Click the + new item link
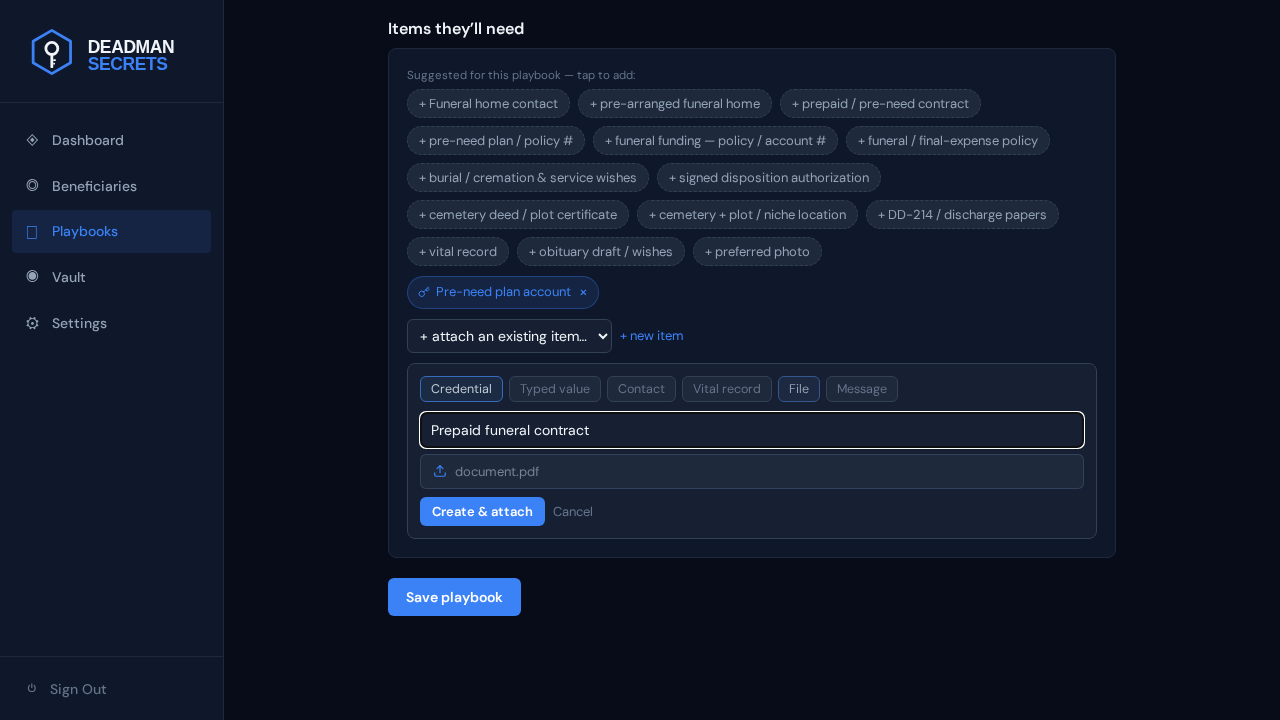 pyautogui.click(x=651, y=336)
